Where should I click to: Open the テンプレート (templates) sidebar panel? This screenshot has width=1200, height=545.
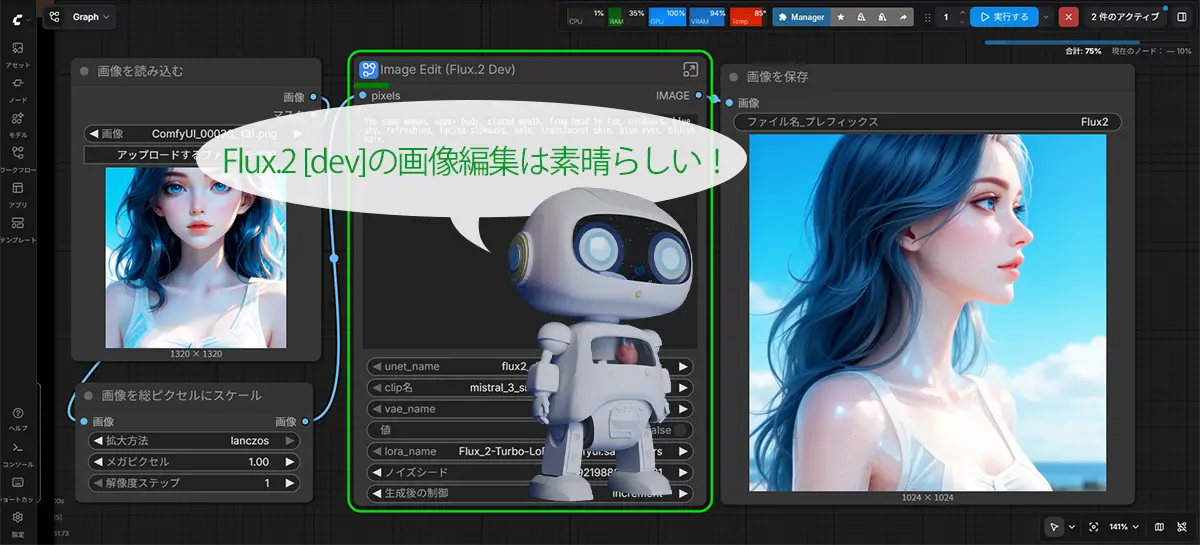[18, 228]
